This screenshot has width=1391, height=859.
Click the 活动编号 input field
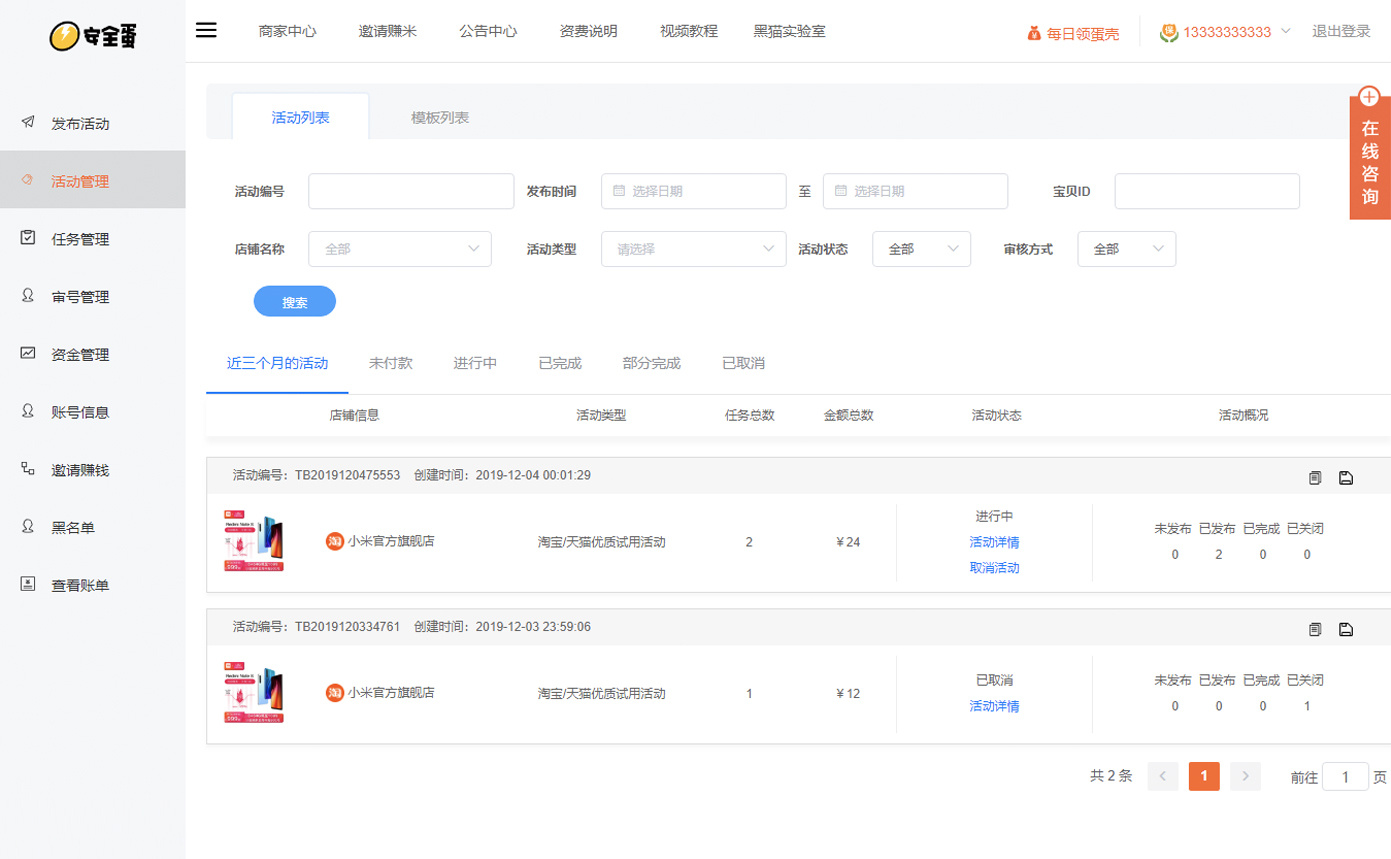pos(411,191)
